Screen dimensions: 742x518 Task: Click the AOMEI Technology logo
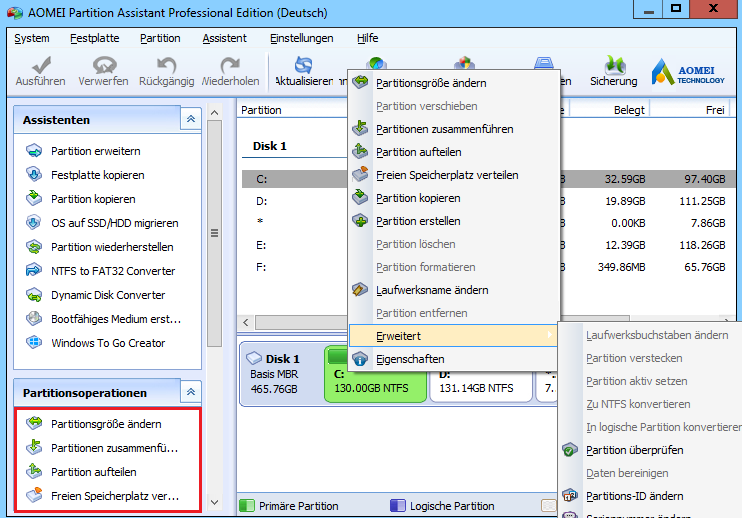688,72
